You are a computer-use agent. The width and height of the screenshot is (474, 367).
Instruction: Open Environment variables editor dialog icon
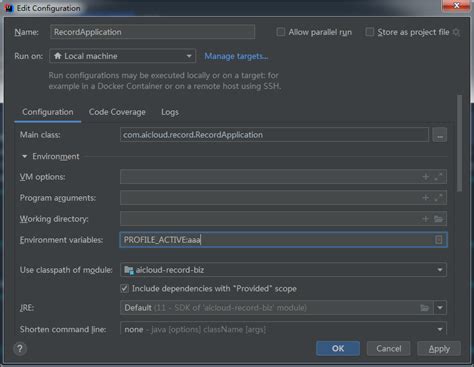(439, 240)
